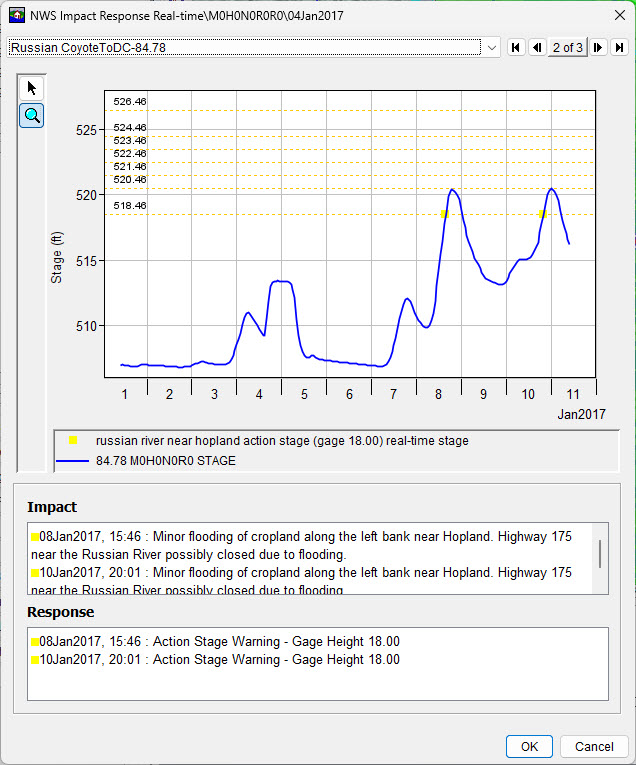Jump to the first location record

[516, 47]
